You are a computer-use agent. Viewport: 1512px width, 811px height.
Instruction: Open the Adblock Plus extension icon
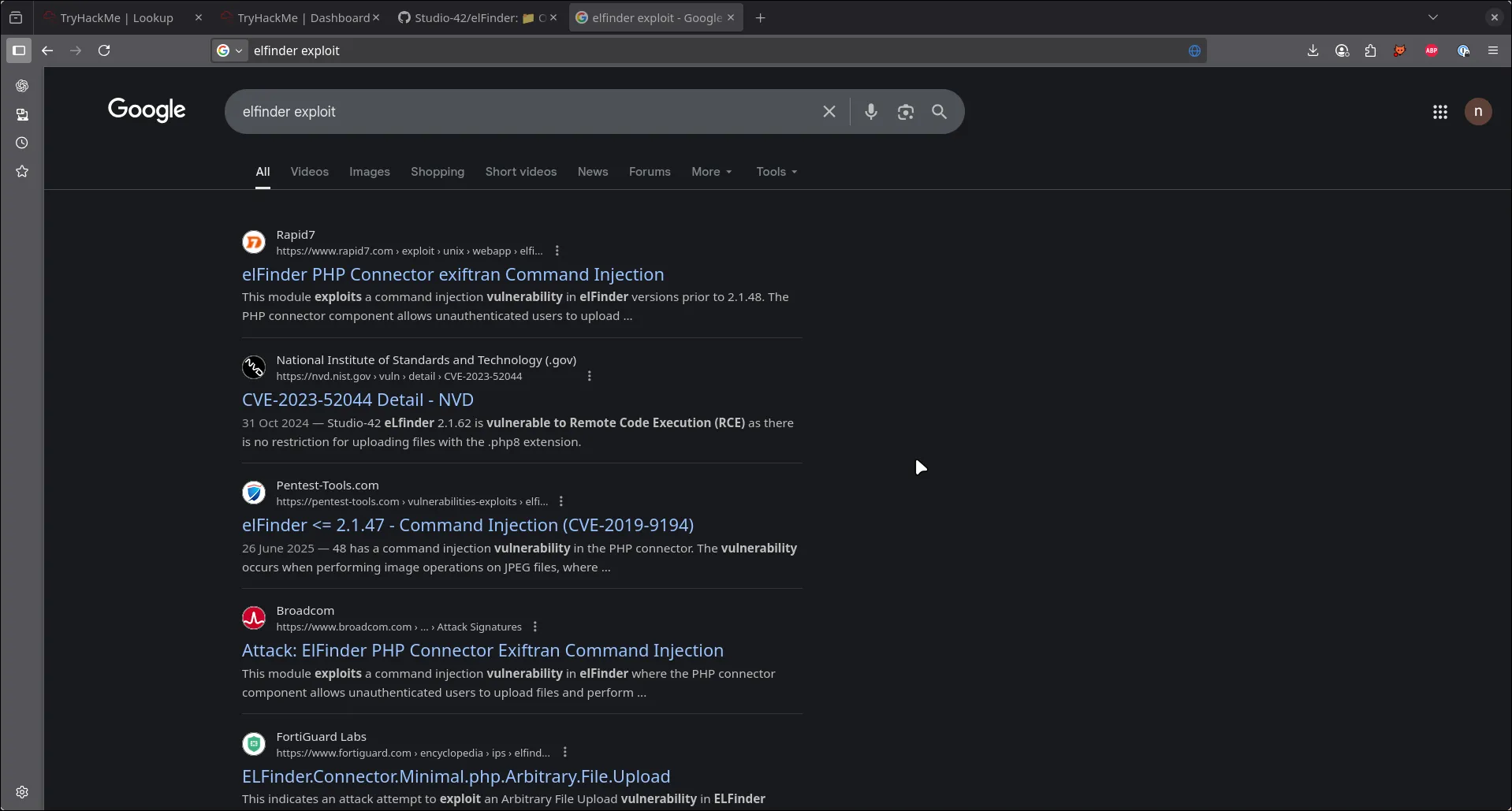pos(1432,50)
